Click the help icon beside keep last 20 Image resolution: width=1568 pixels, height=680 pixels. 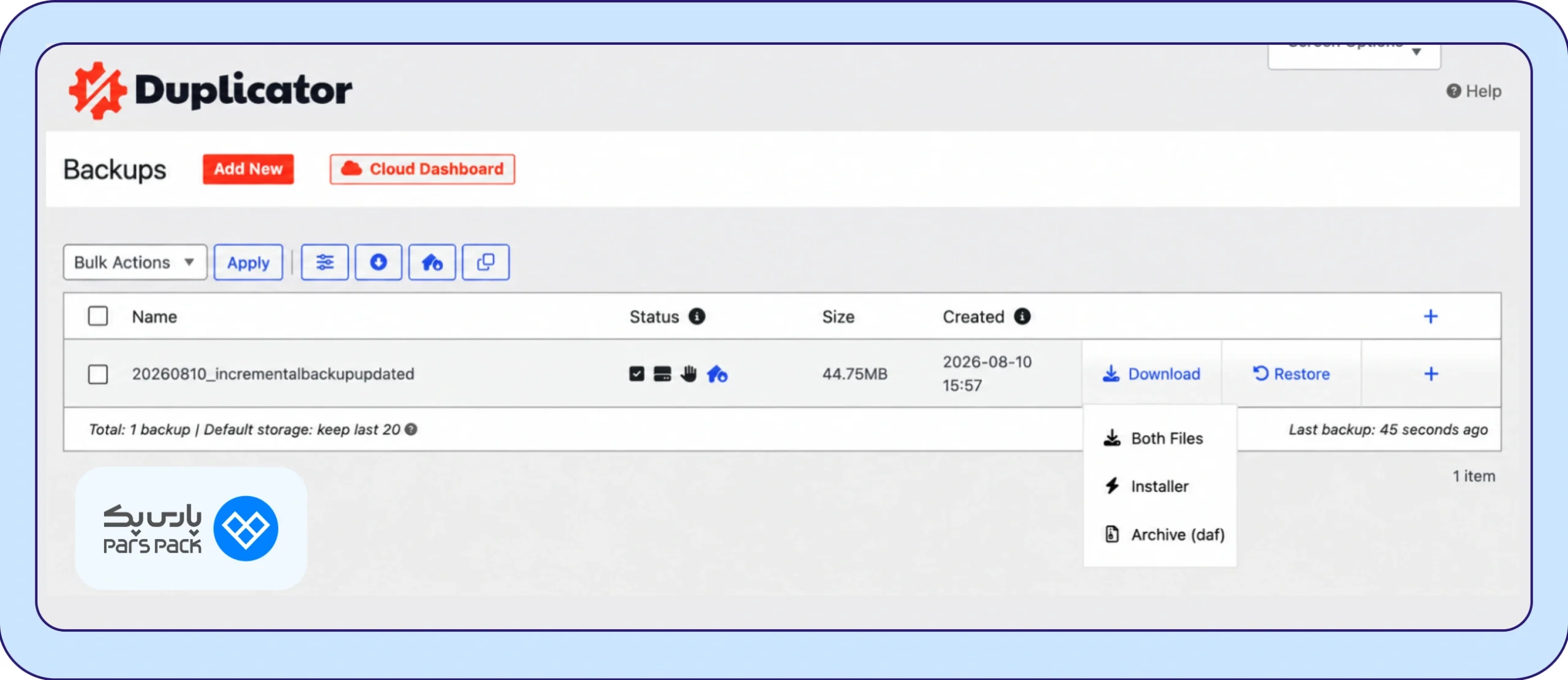pyautogui.click(x=412, y=429)
